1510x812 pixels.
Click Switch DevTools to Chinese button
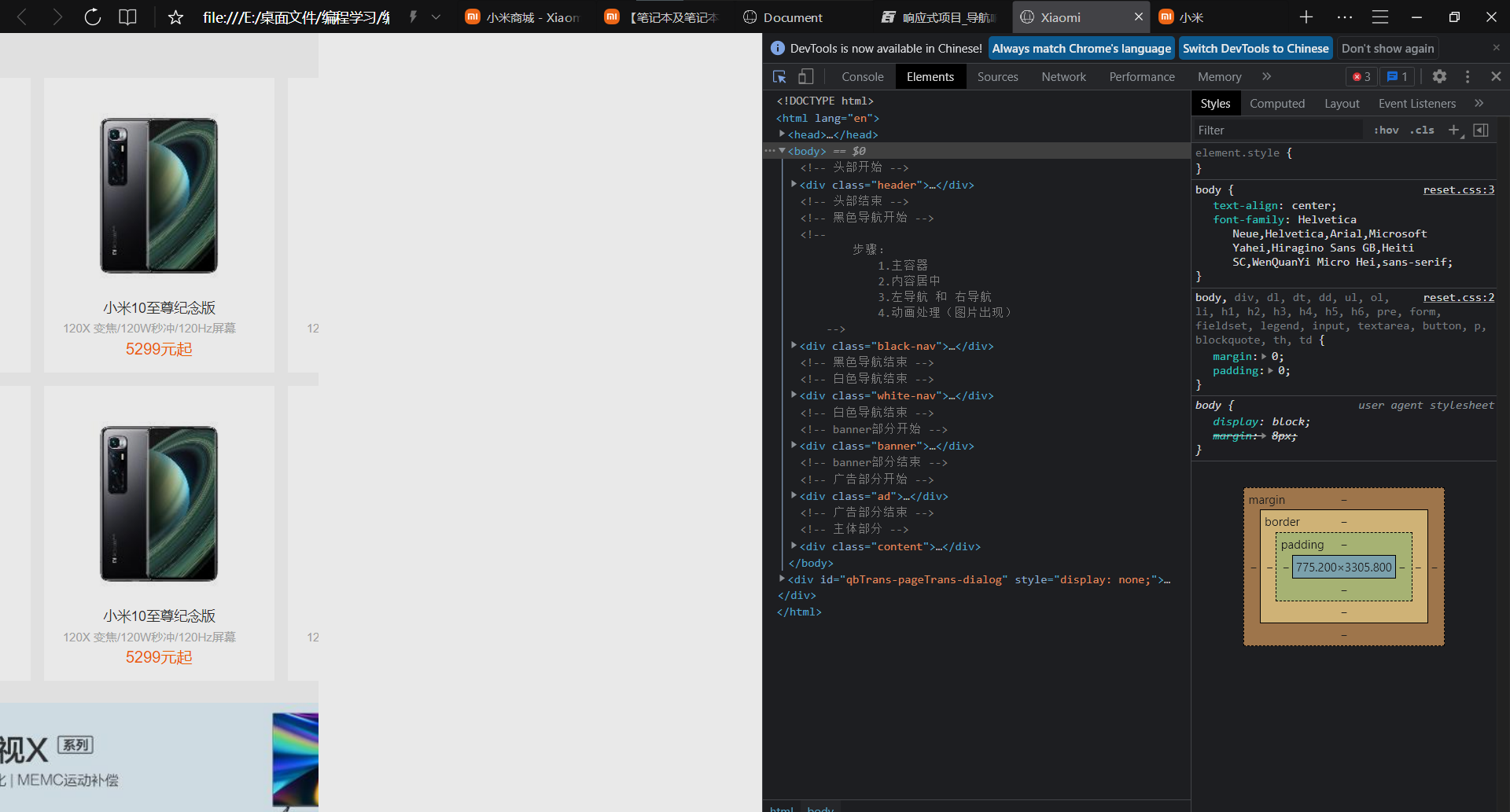[1255, 48]
